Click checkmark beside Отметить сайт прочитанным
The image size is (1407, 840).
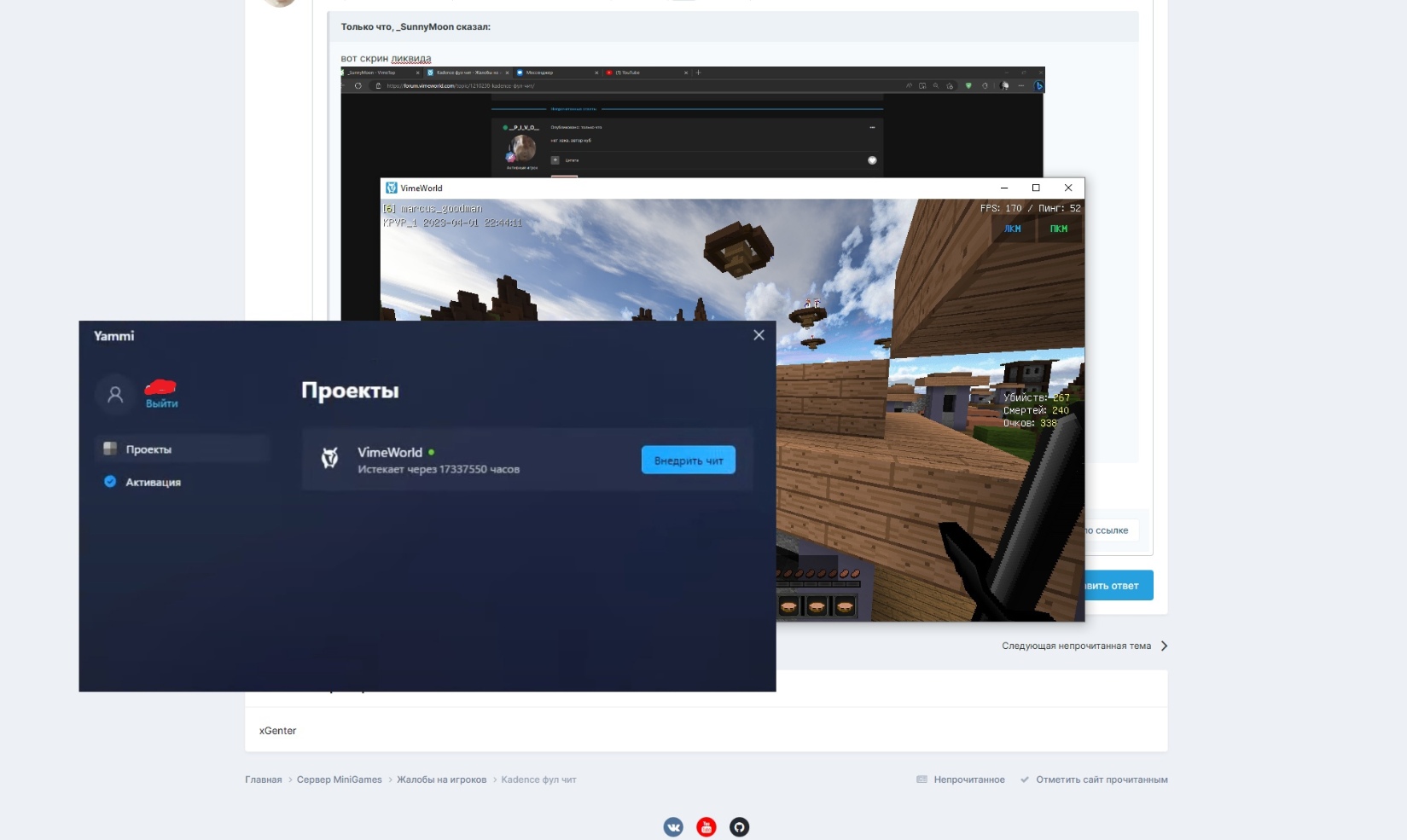(x=1025, y=779)
